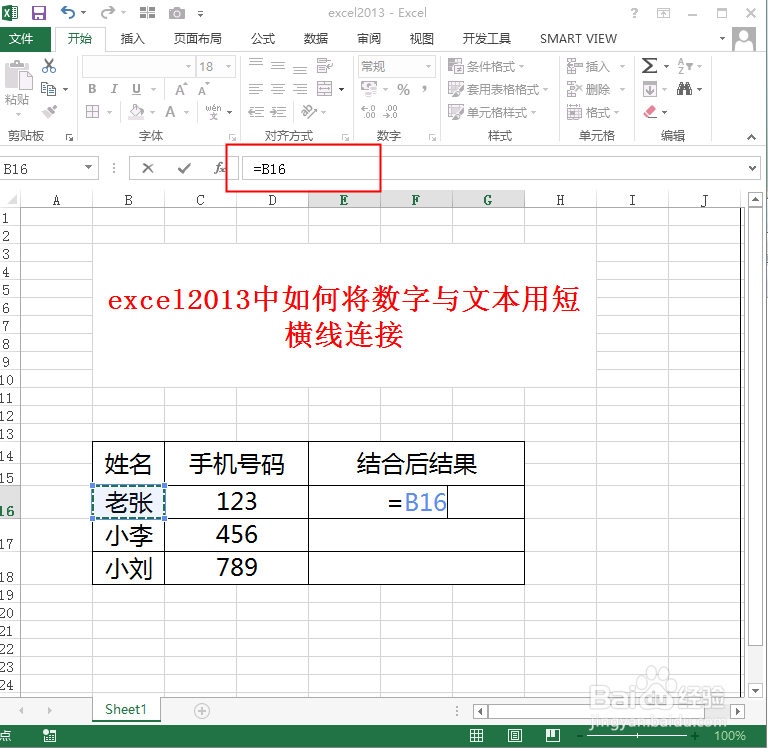Toggle Italic formatting
Viewport: 768px width, 748px height.
(114, 89)
